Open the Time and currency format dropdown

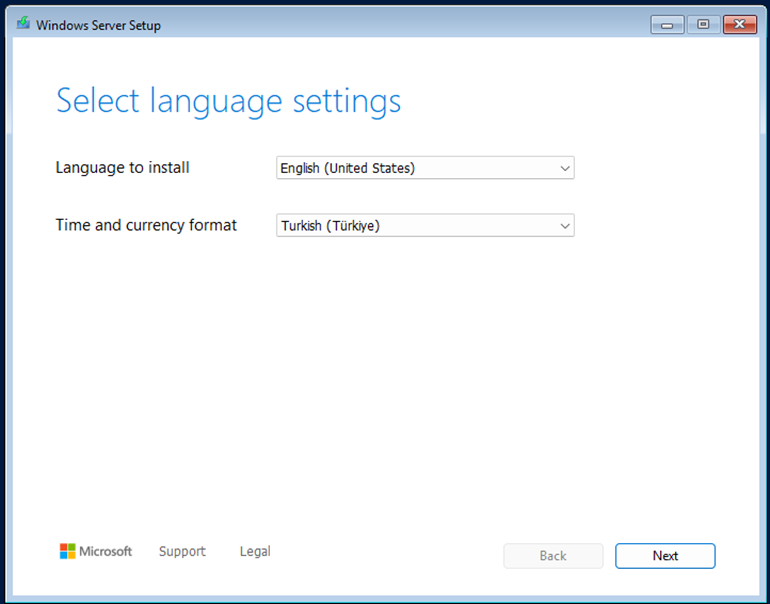point(425,225)
